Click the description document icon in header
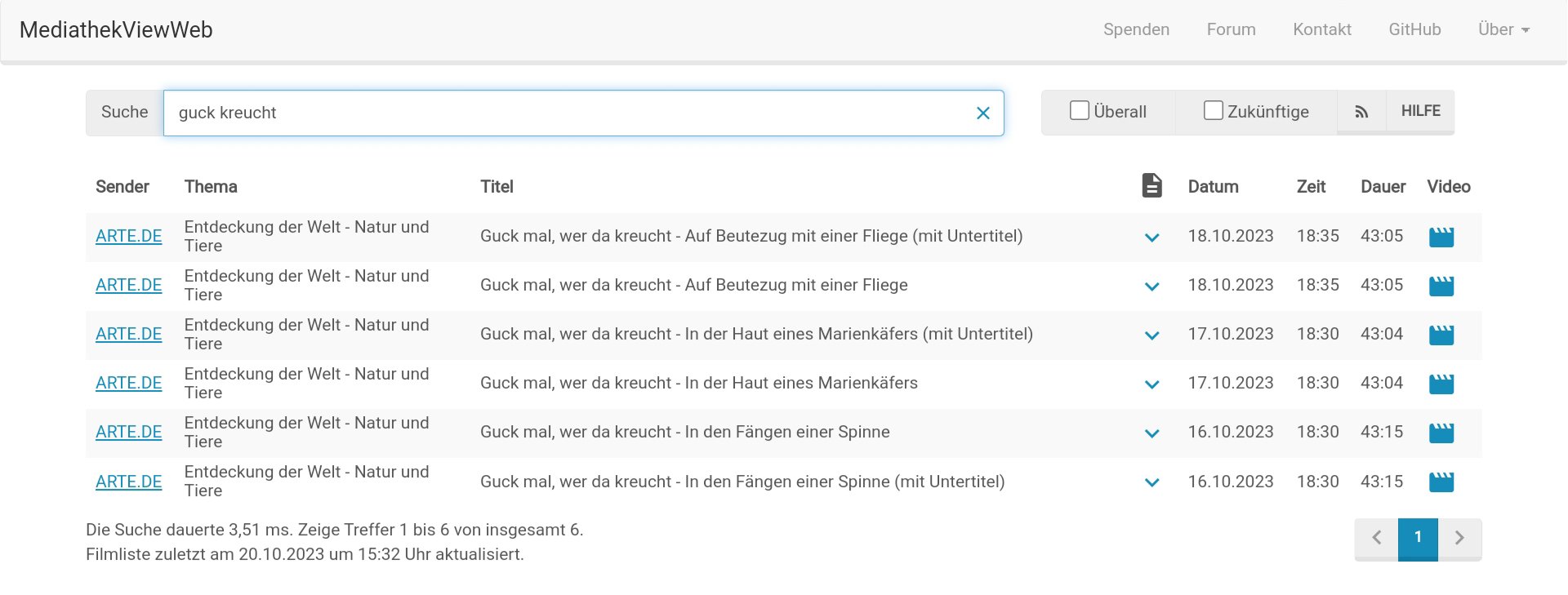This screenshot has height=595, width=1568. tap(1151, 186)
